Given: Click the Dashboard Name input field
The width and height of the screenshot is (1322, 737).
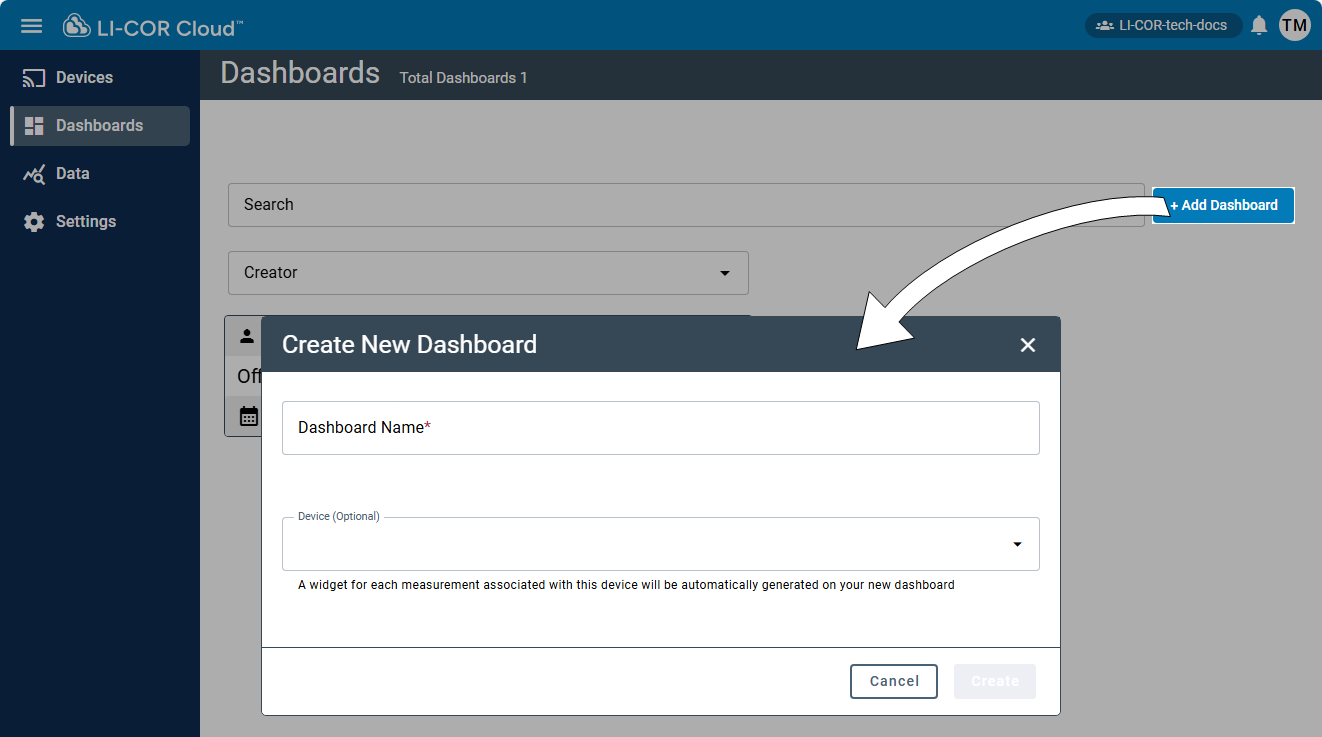Looking at the screenshot, I should pyautogui.click(x=660, y=427).
